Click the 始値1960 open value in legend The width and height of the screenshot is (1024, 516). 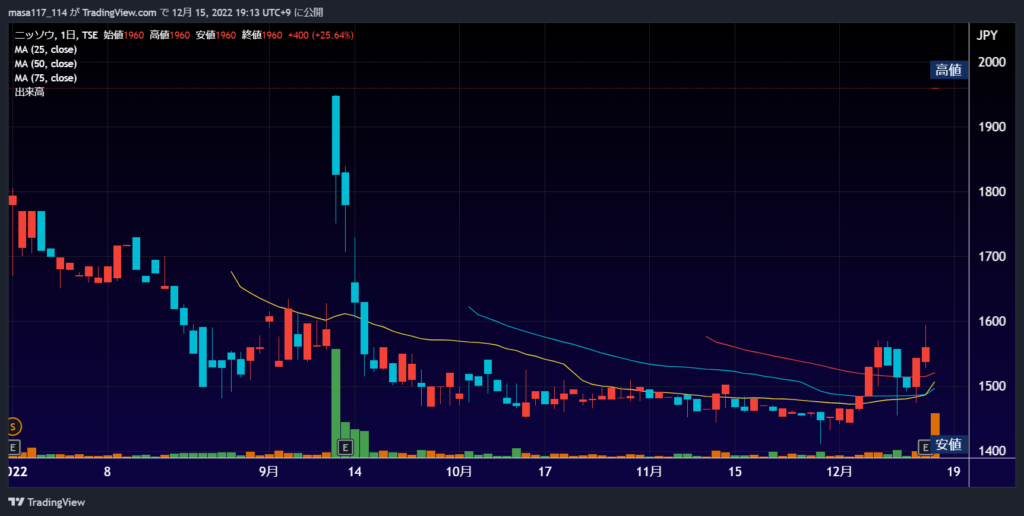(123, 35)
